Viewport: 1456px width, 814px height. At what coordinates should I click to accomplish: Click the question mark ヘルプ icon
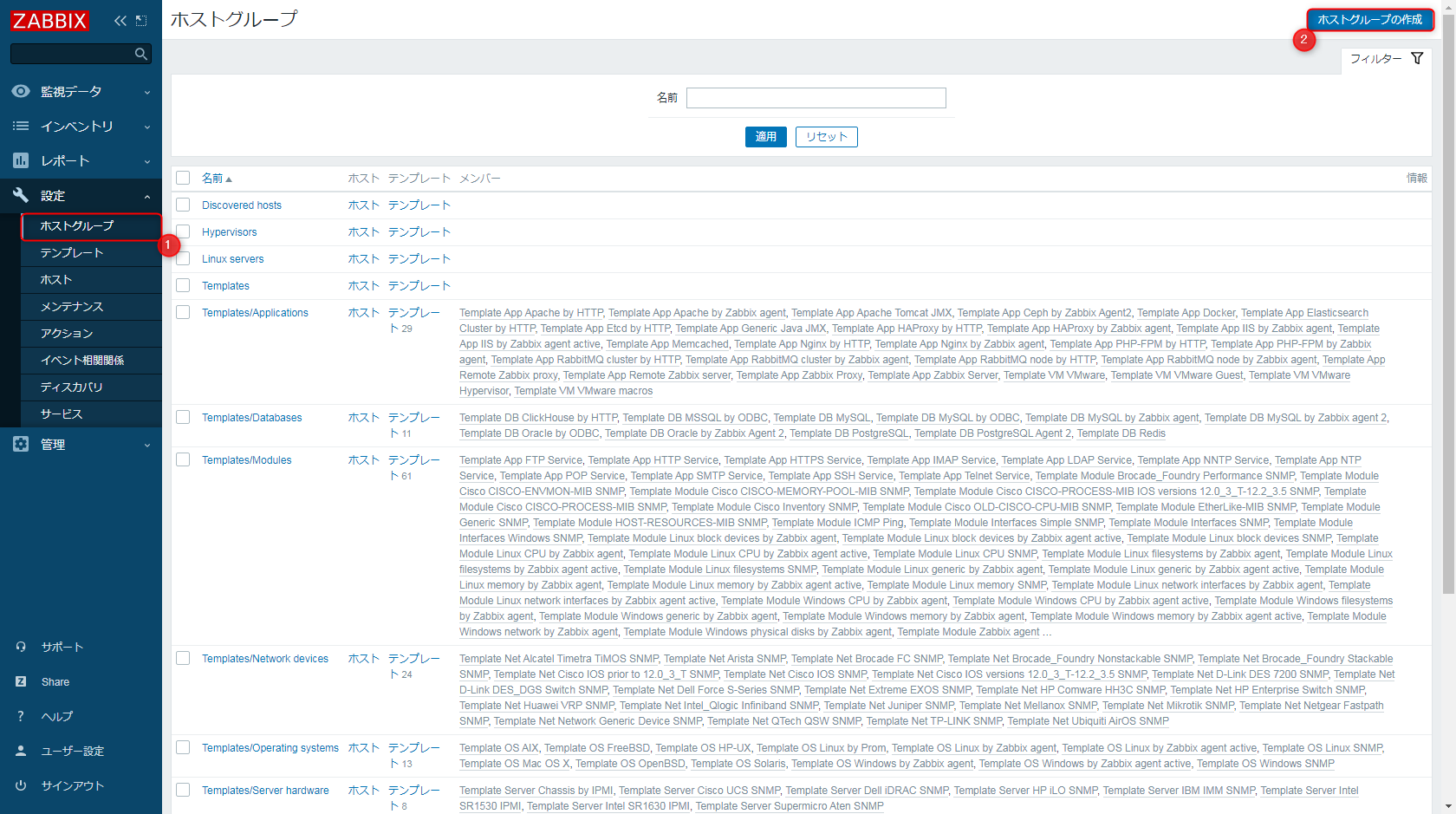pyautogui.click(x=21, y=716)
